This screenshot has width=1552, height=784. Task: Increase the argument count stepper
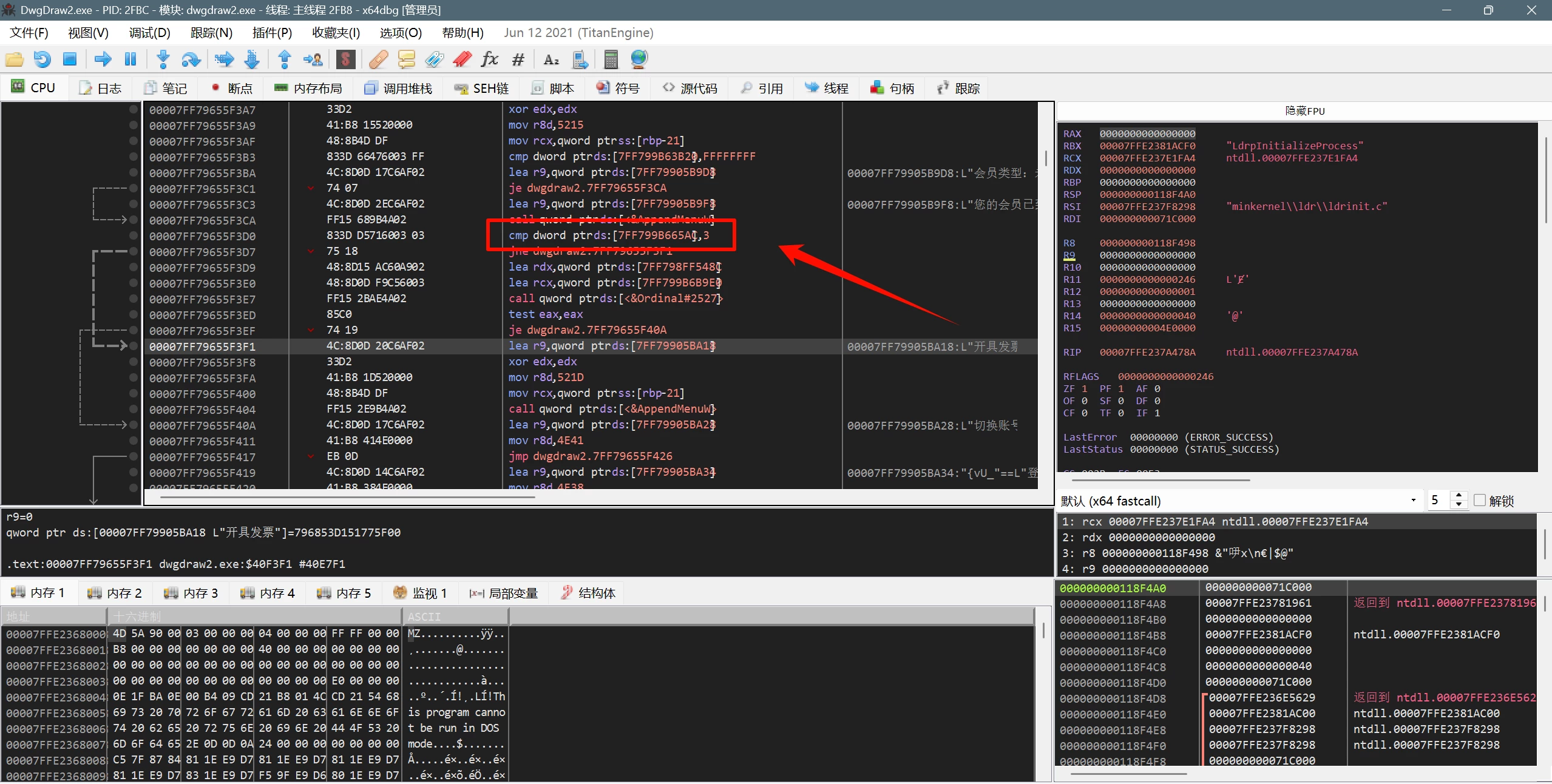pos(1459,496)
